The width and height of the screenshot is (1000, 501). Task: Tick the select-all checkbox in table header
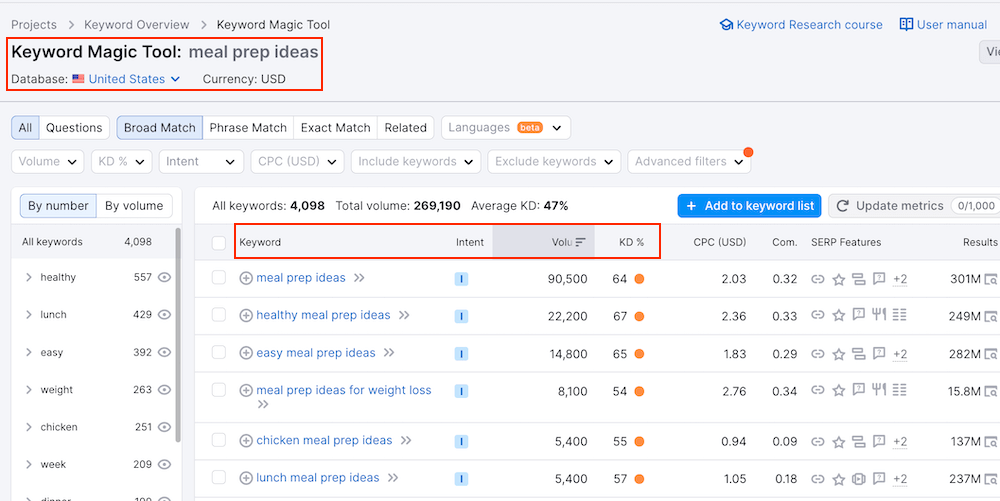coord(219,242)
